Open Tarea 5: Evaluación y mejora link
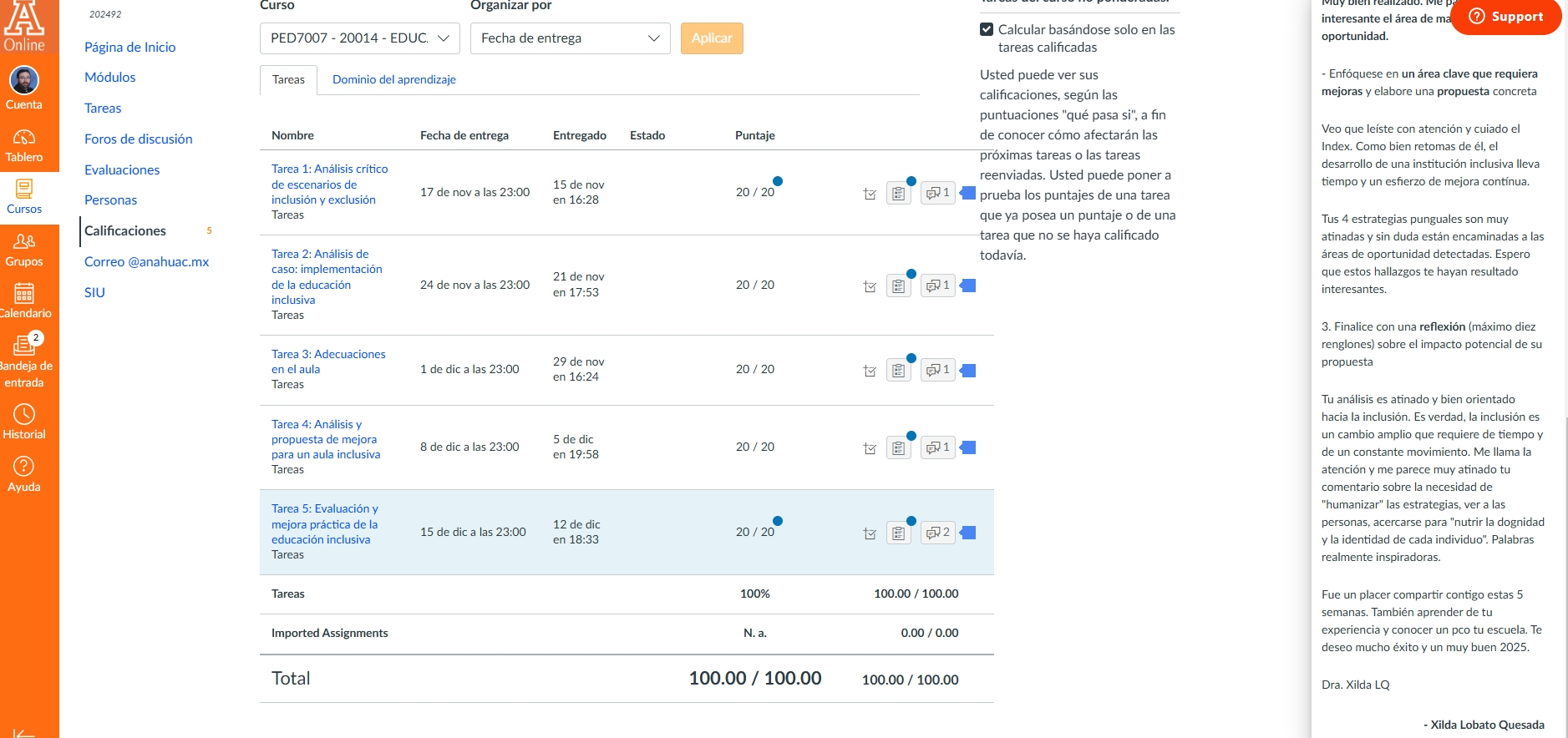Viewport: 1568px width, 738px height. (x=325, y=524)
